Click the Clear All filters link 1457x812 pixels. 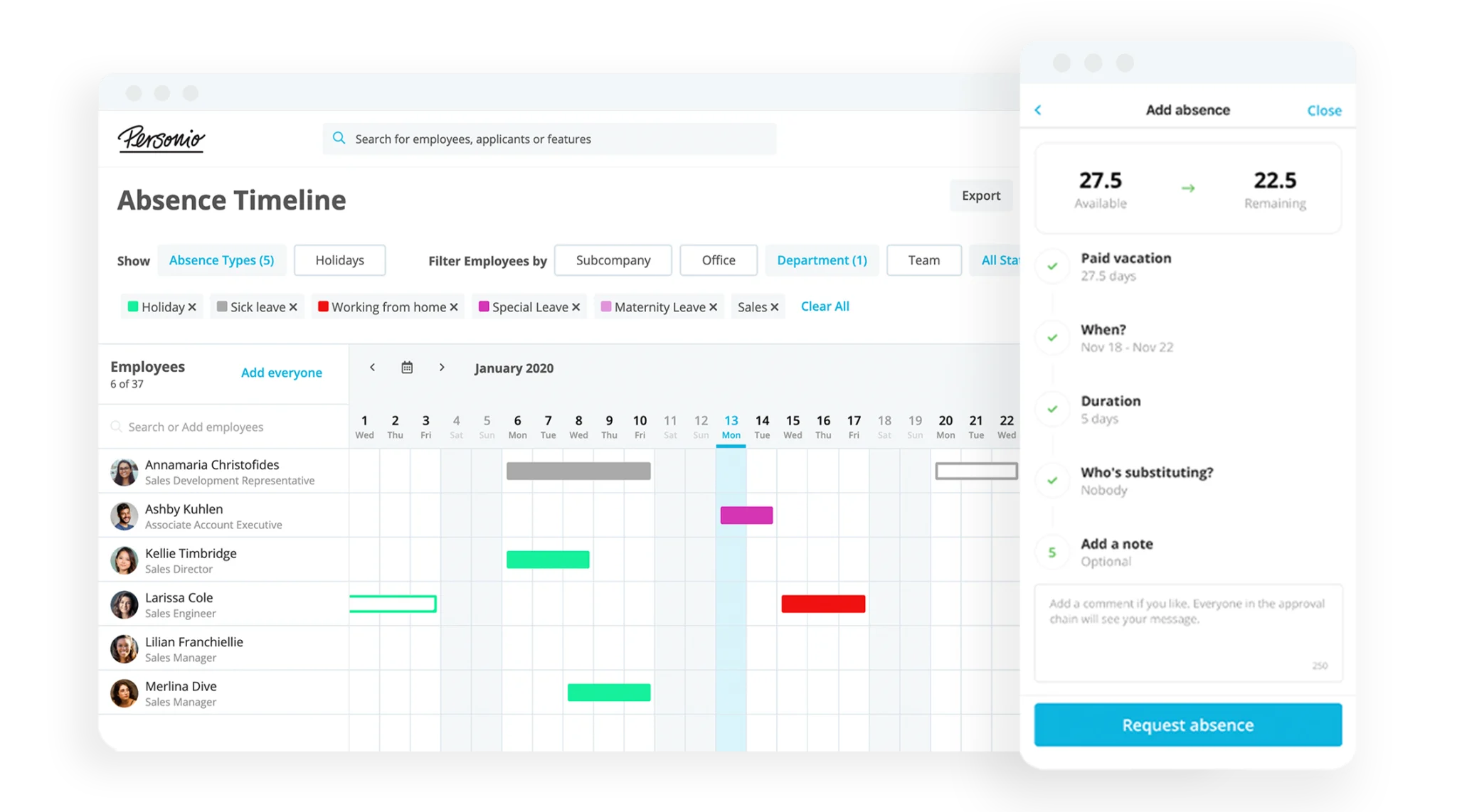[824, 305]
